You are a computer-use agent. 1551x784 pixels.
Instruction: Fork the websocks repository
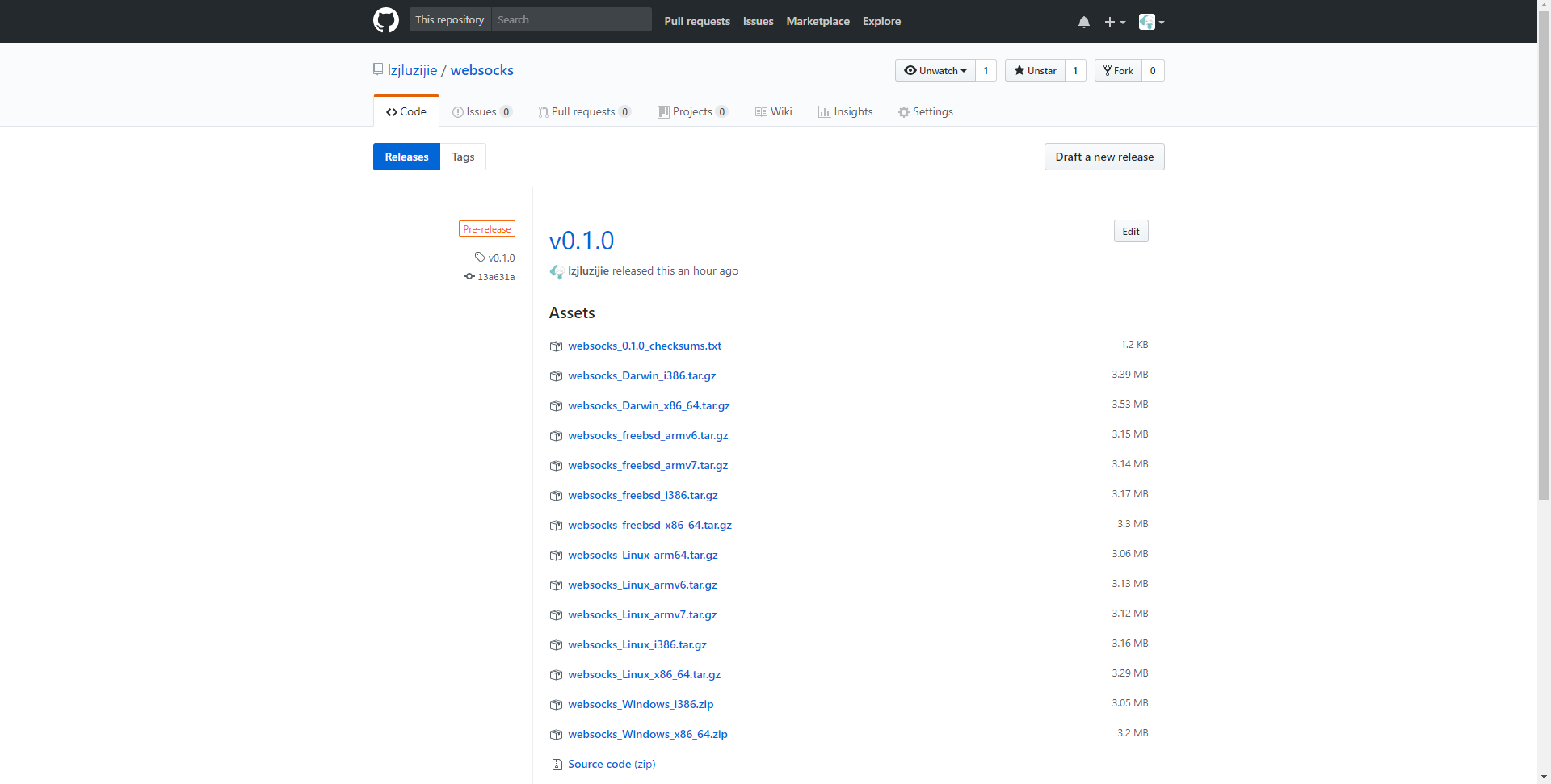pos(1118,70)
